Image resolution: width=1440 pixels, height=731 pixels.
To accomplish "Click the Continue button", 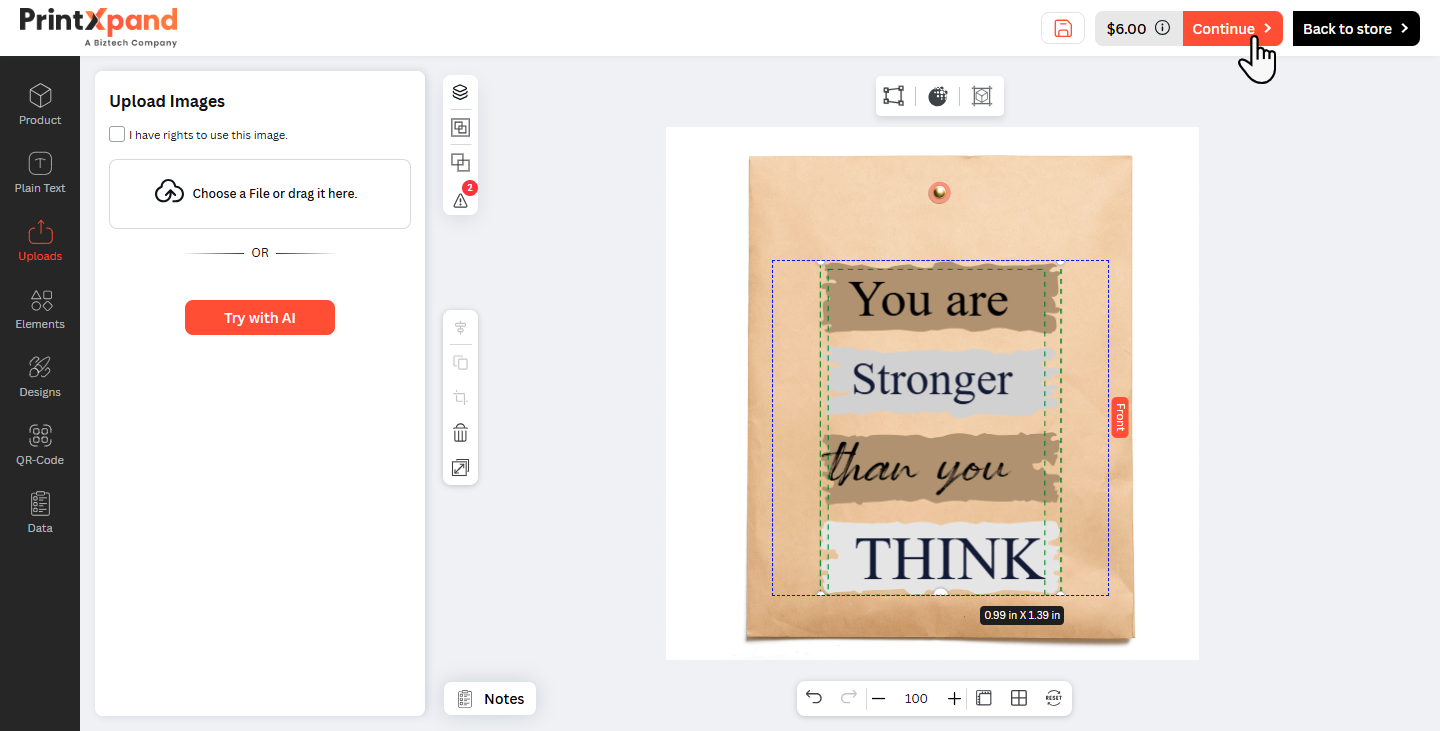I will (x=1233, y=28).
